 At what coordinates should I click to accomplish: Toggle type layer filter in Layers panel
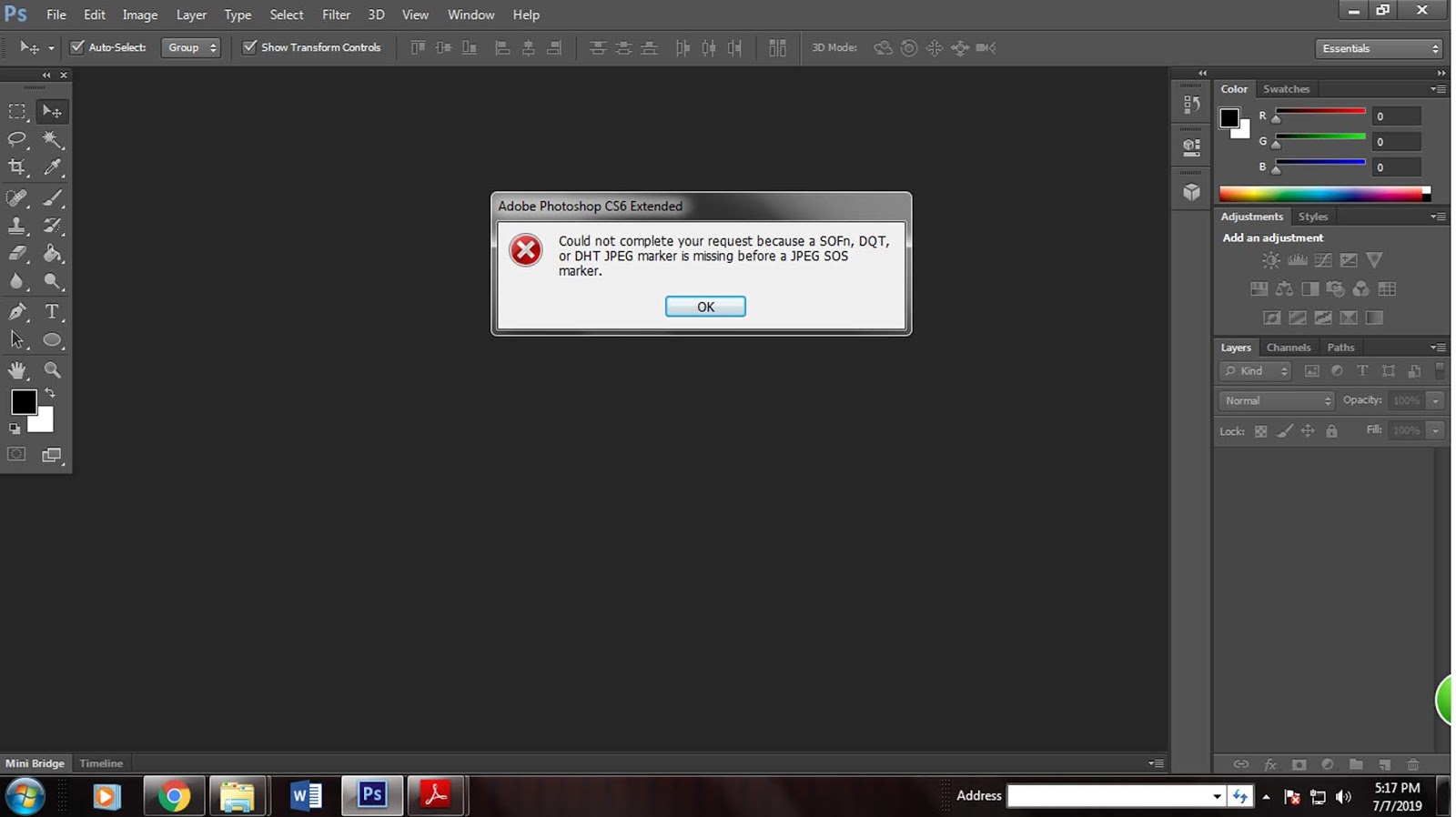point(1362,371)
